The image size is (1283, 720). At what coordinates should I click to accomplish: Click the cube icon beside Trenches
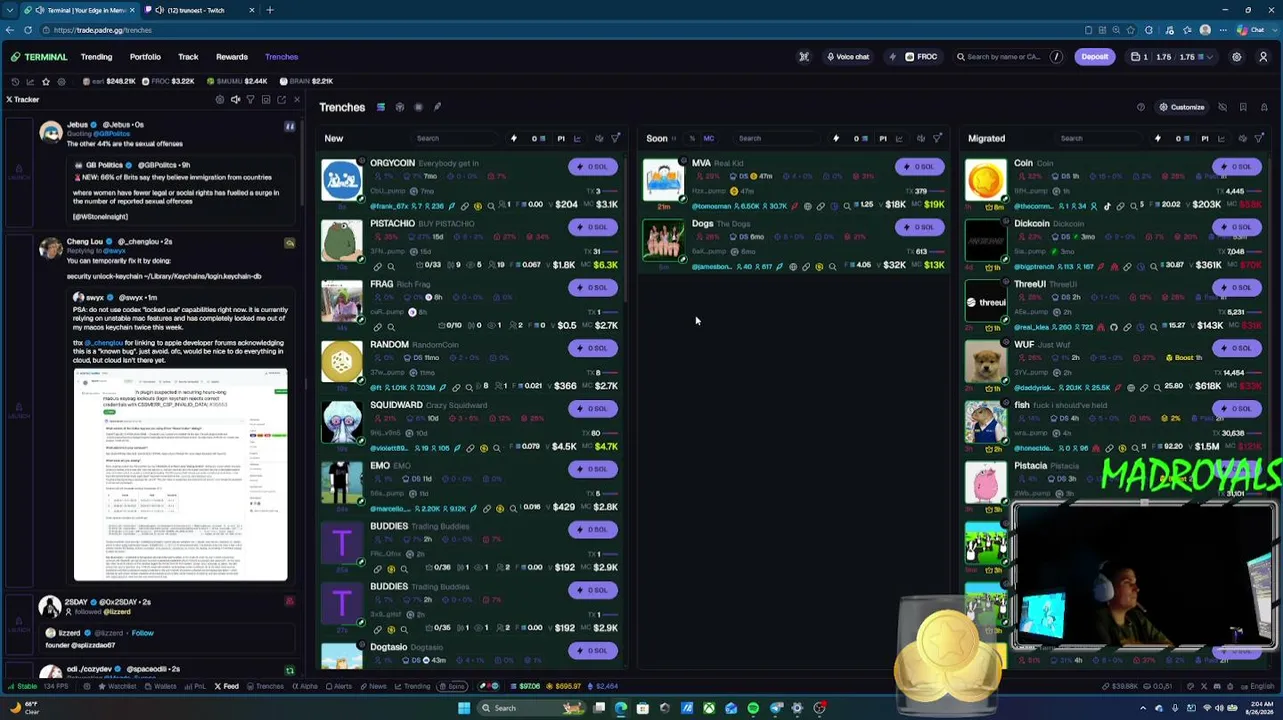tap(399, 107)
